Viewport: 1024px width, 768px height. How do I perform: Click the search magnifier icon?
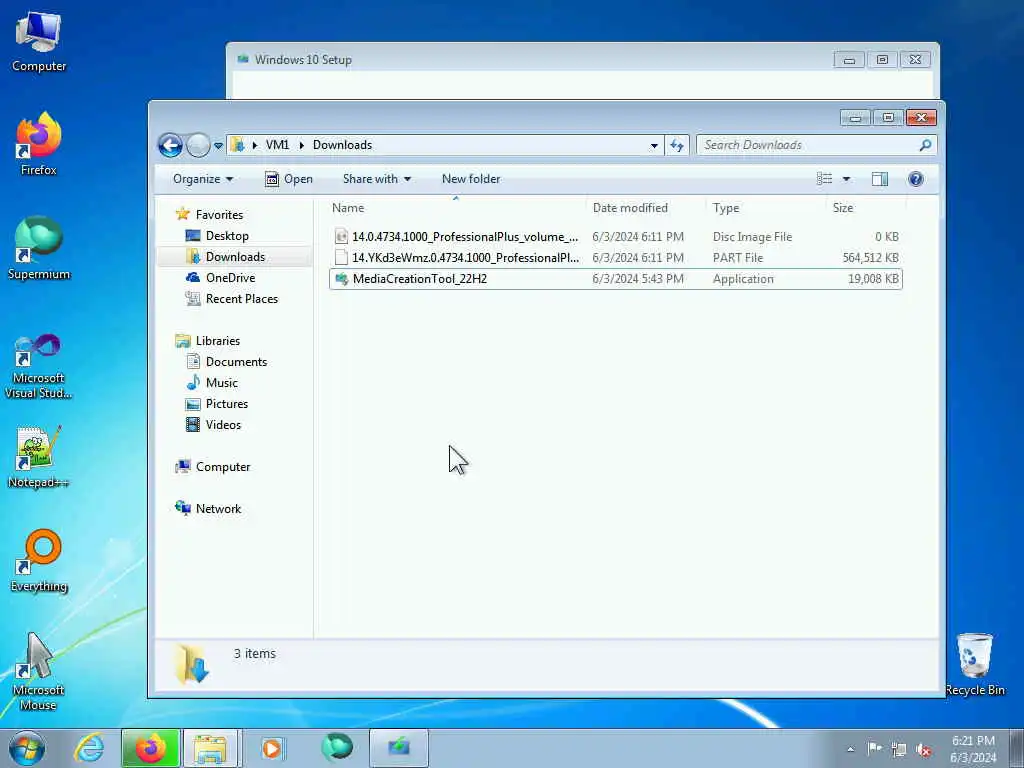point(925,145)
